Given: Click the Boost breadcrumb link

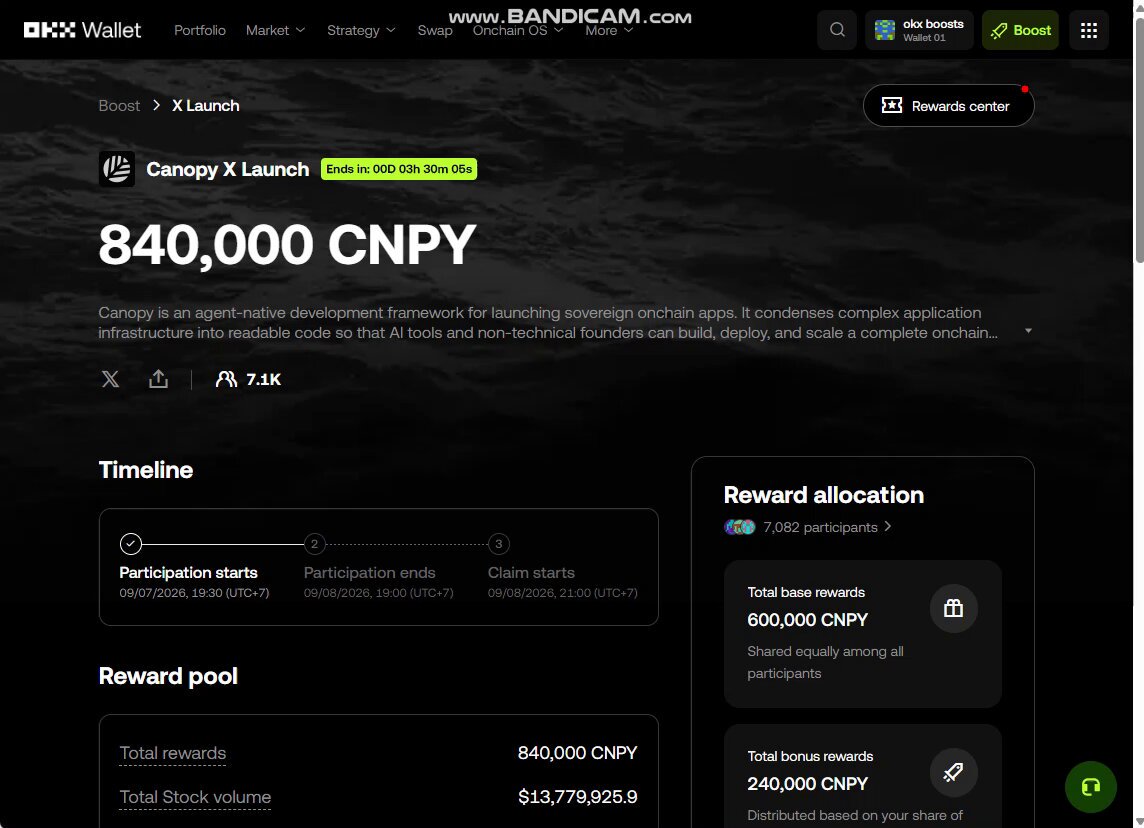Looking at the screenshot, I should [119, 106].
